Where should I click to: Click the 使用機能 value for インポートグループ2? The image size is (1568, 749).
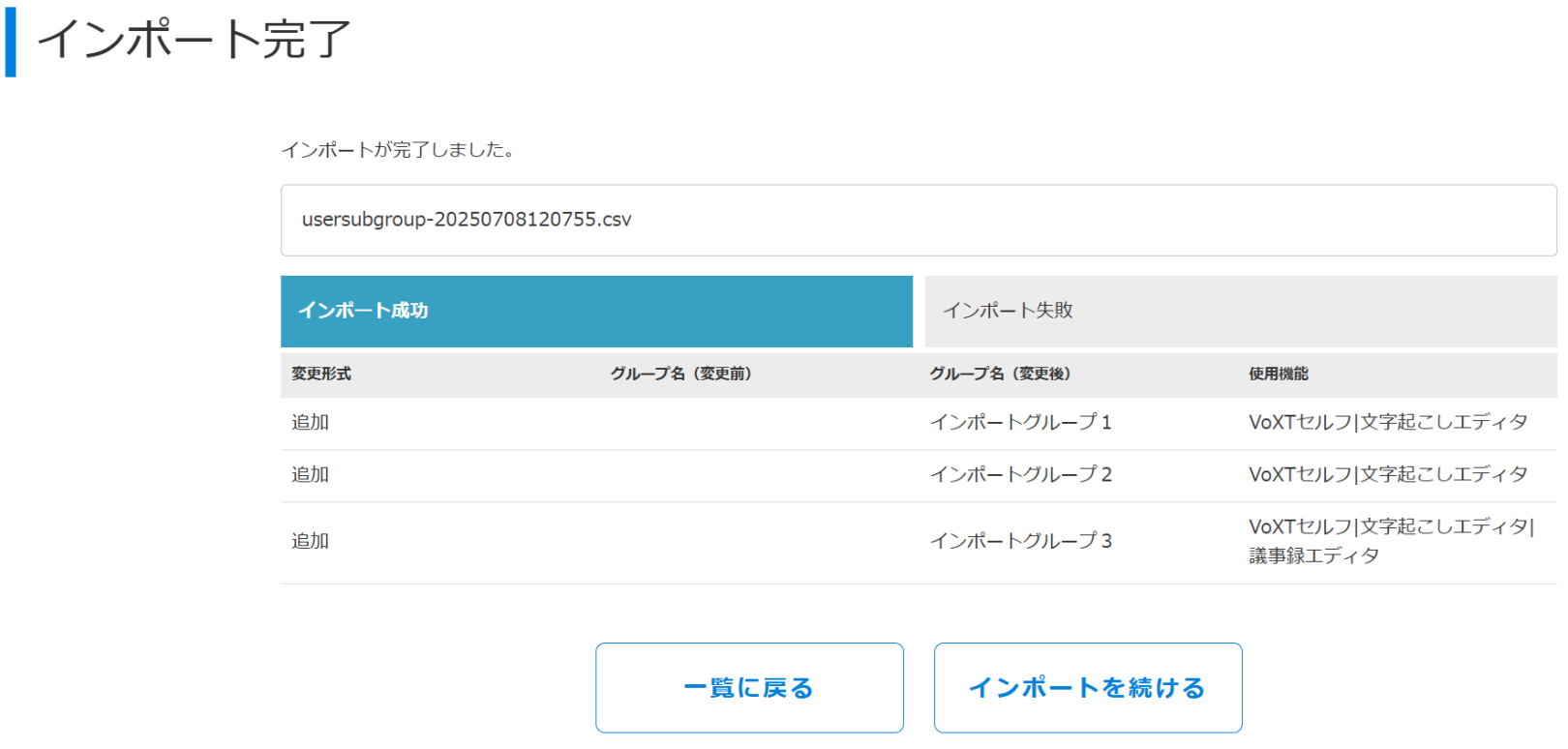pyautogui.click(x=1387, y=475)
